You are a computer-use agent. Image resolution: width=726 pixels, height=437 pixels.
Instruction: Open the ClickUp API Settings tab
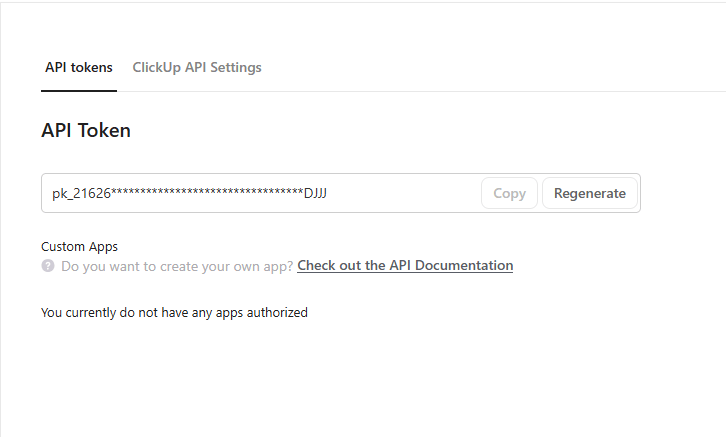[x=197, y=68]
